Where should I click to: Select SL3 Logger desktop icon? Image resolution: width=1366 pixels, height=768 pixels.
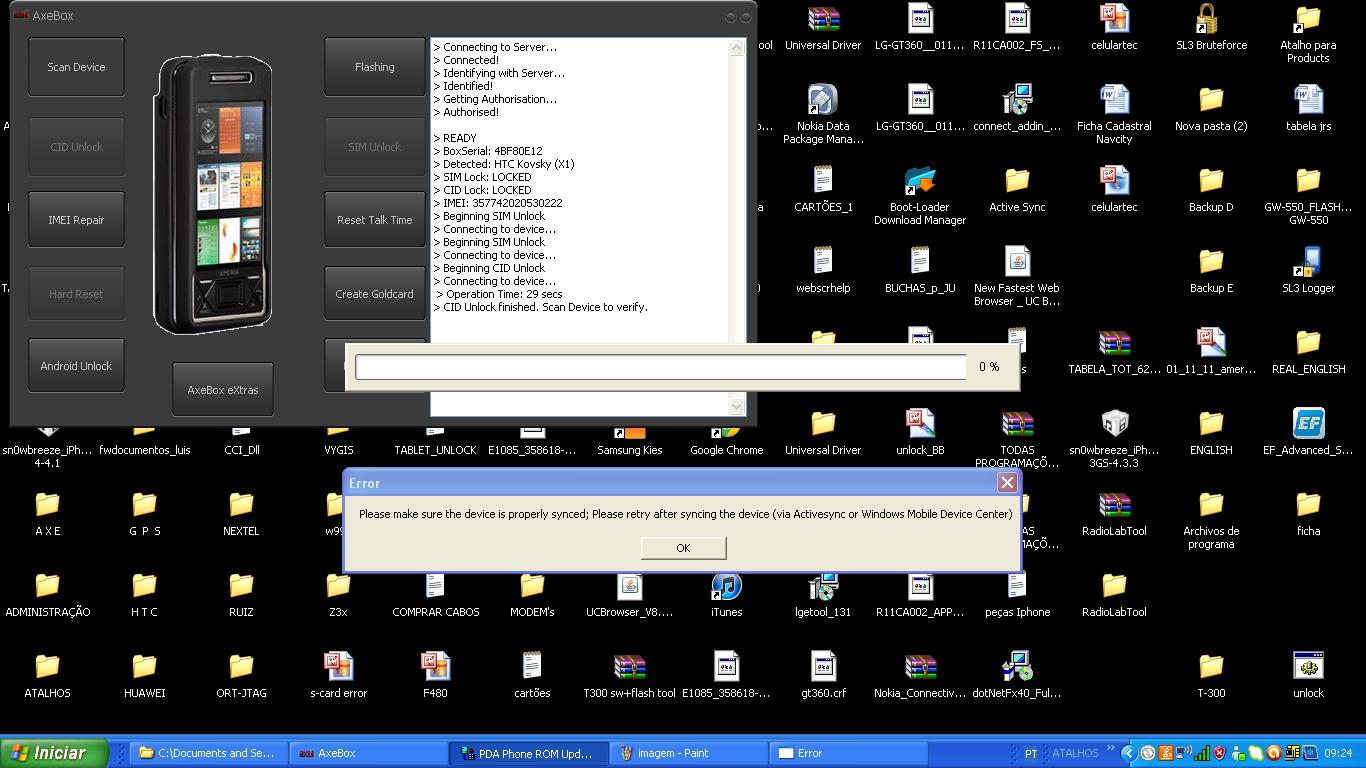[x=1308, y=262]
